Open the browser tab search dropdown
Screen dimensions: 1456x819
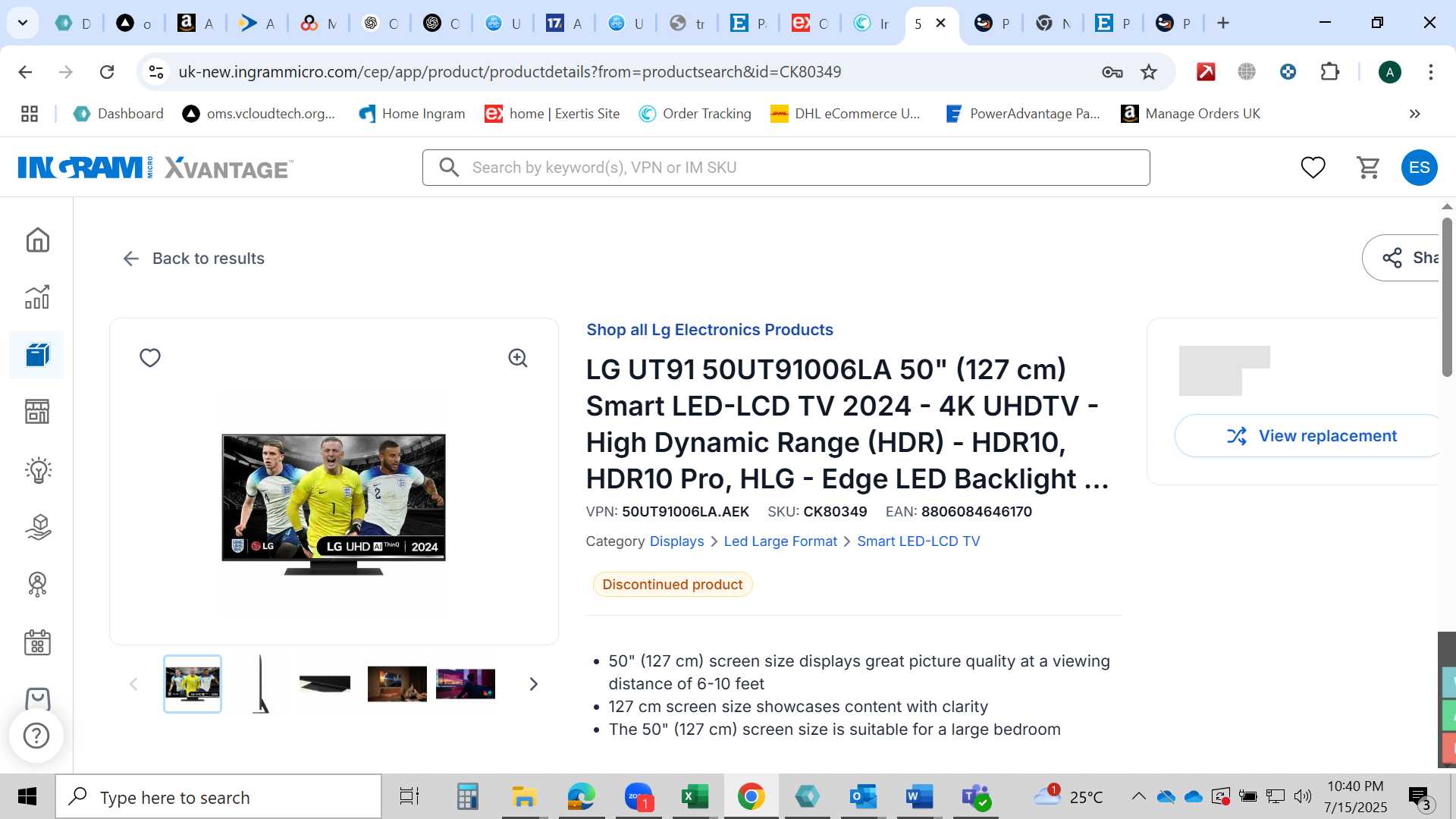23,23
